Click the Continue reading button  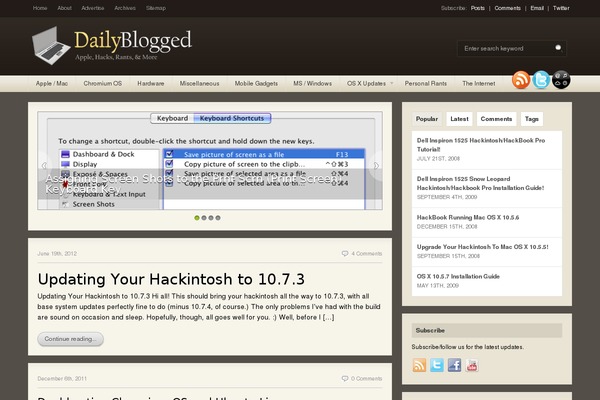(70, 339)
